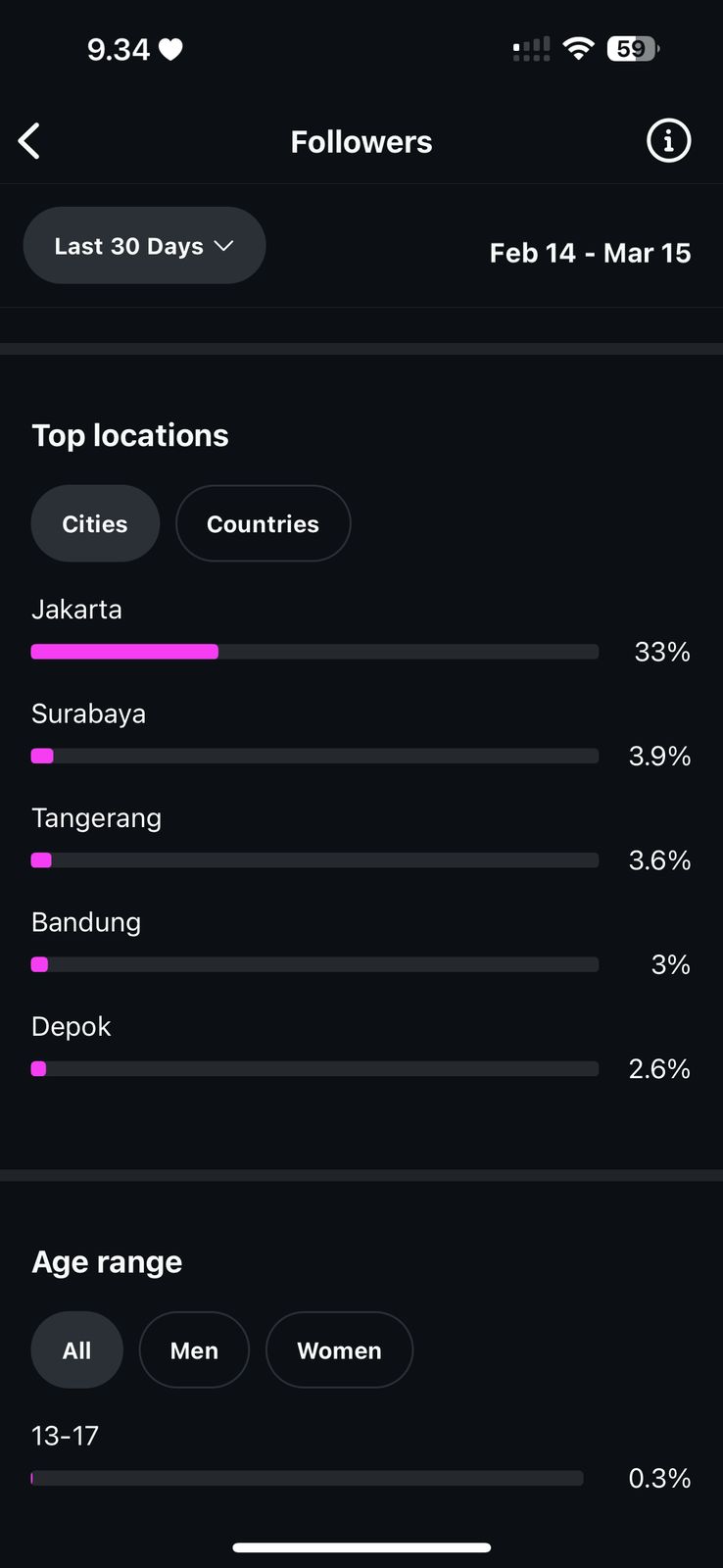Tap the Jakarta percentage bar
This screenshot has width=723, height=1568.
(x=313, y=652)
